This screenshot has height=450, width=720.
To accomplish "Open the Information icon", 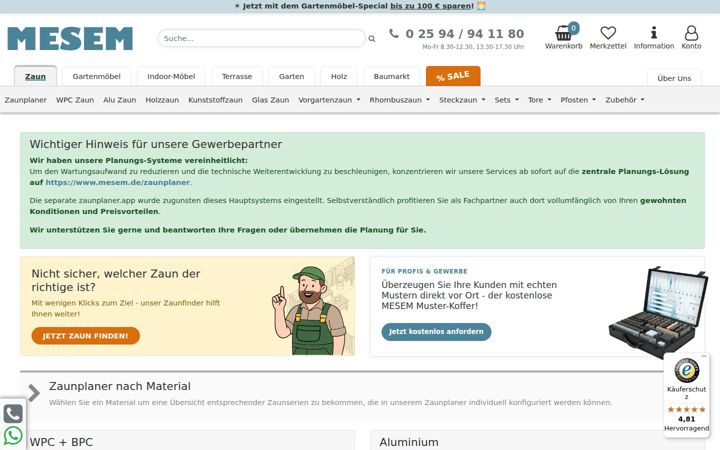I will [654, 33].
